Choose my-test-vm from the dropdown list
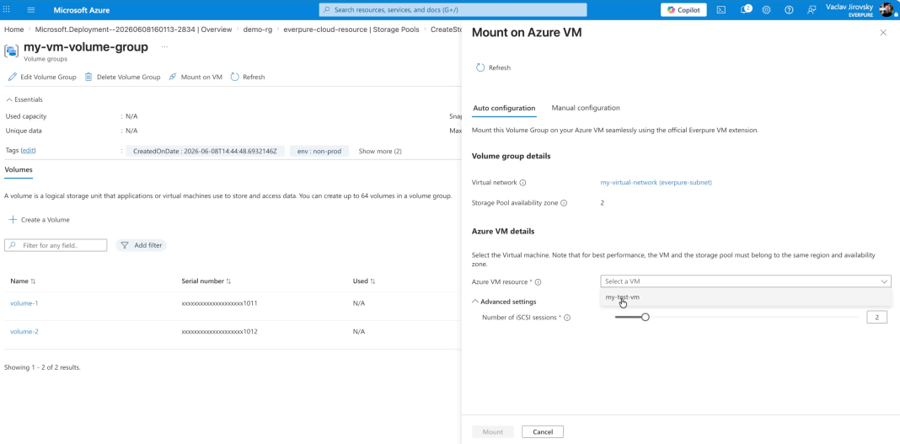This screenshot has height=444, width=900. (x=745, y=298)
